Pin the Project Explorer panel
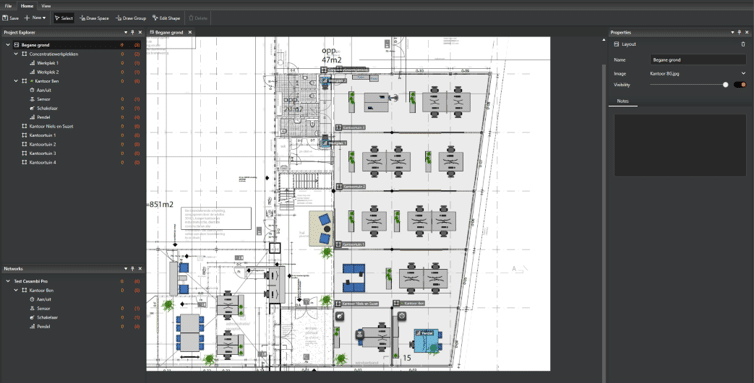 (133, 32)
